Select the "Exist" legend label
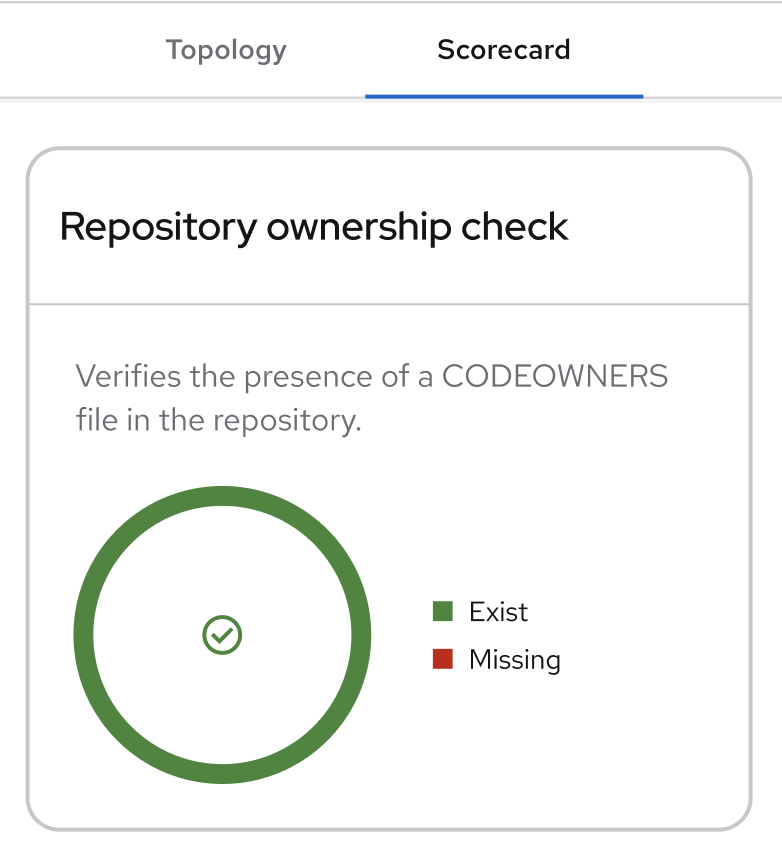The height and width of the screenshot is (860, 782). pyautogui.click(x=498, y=612)
